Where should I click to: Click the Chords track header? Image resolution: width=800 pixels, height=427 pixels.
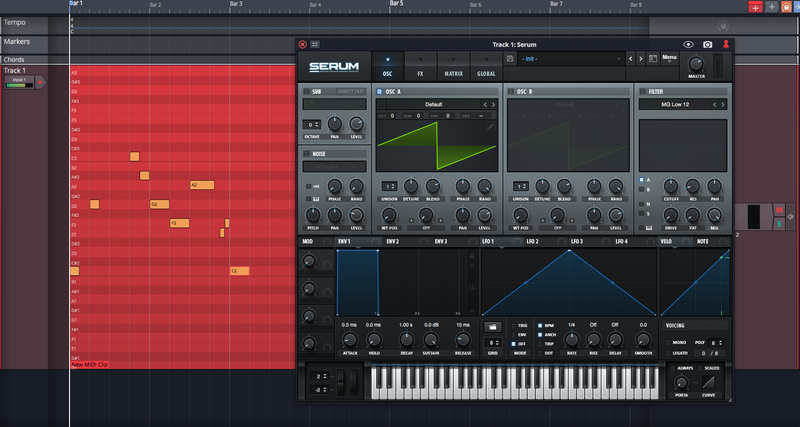[x=24, y=60]
